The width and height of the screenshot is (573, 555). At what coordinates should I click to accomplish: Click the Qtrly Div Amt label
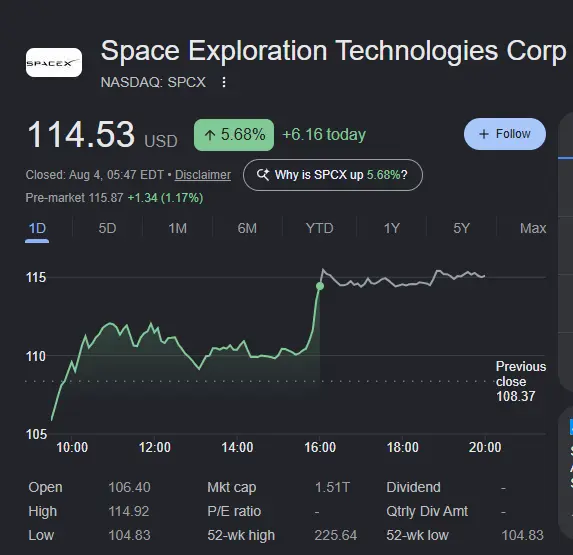(427, 511)
